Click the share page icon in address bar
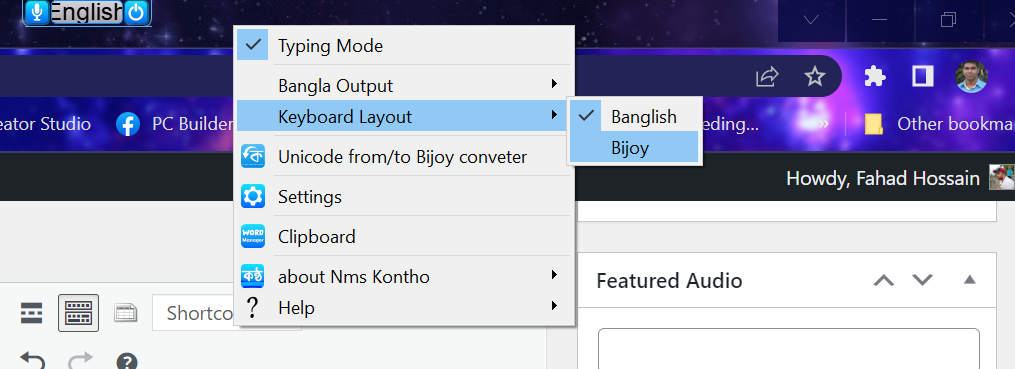This screenshot has height=369, width=1015. point(766,77)
